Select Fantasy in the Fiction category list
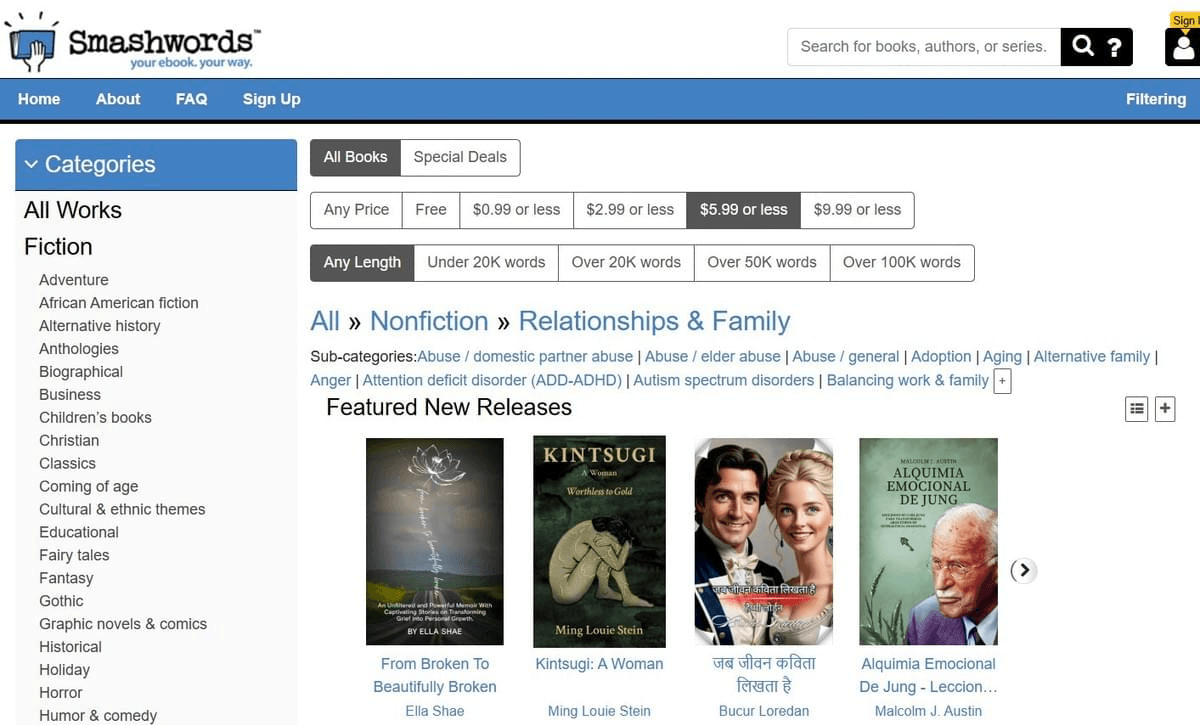The width and height of the screenshot is (1200, 725). (x=66, y=577)
